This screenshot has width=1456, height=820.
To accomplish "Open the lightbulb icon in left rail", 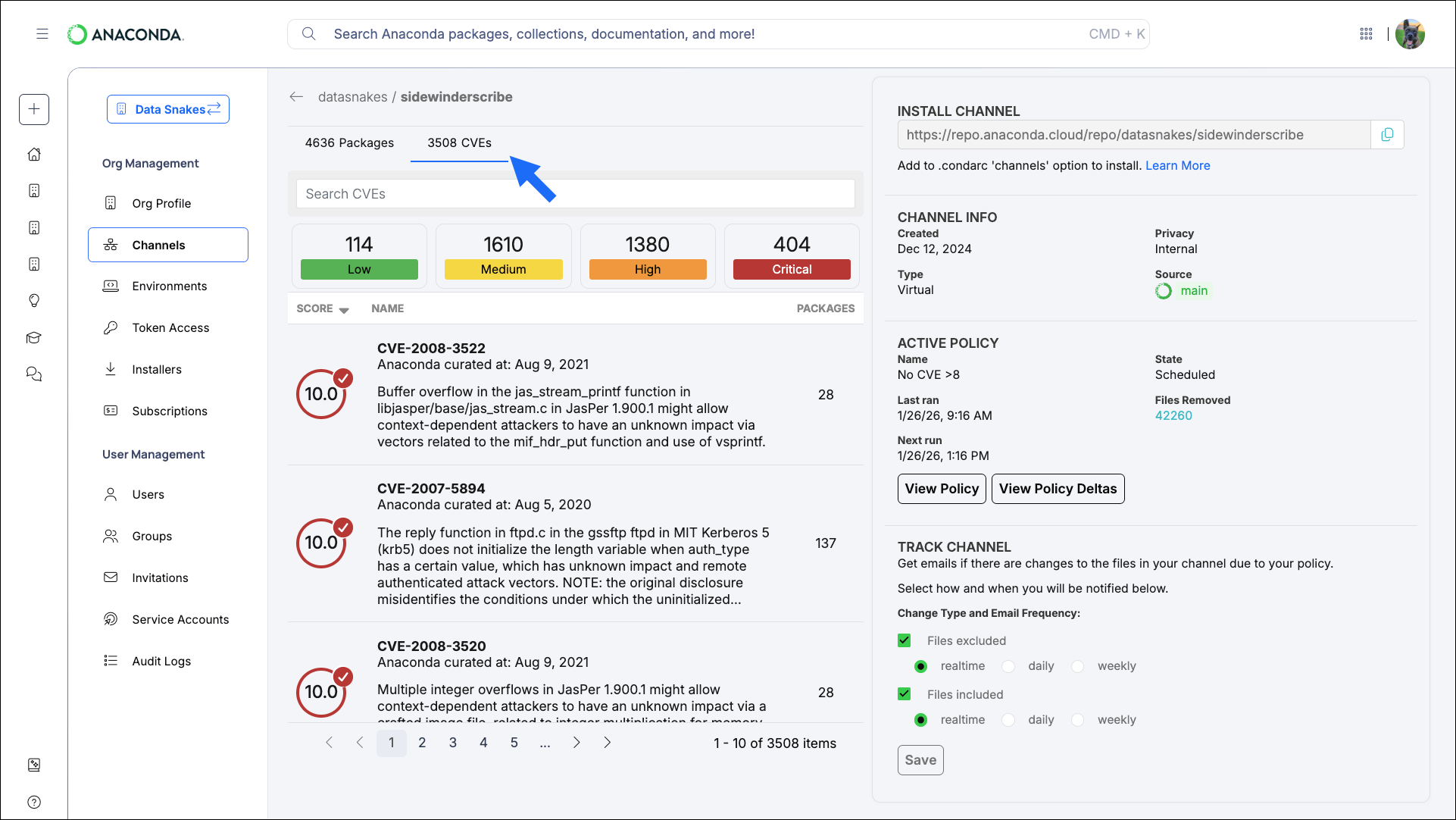I will [34, 301].
